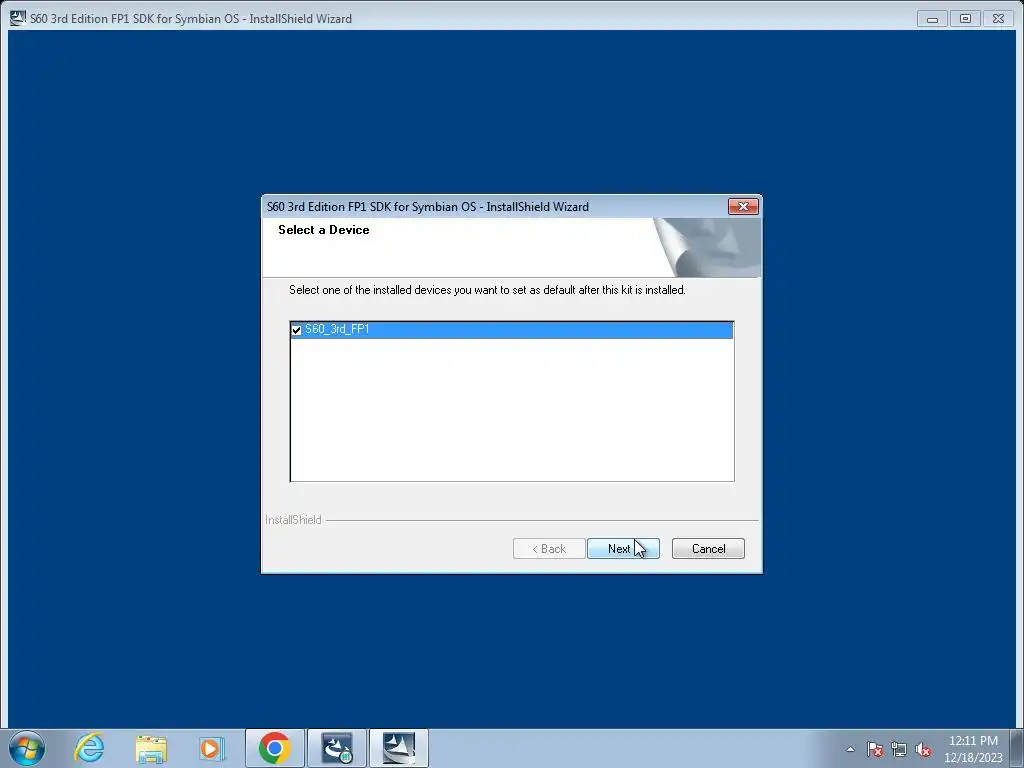
Task: Launch Internet Explorer from the taskbar
Action: (89, 748)
